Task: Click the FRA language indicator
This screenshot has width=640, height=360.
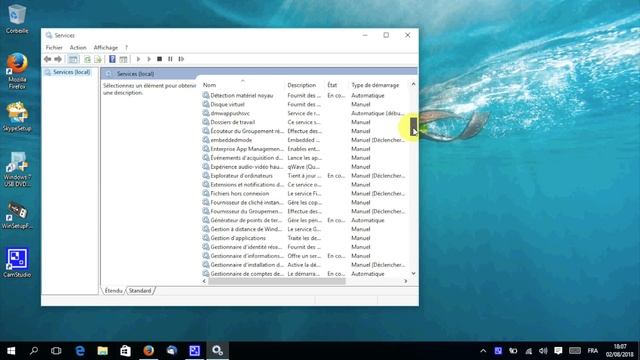Action: pyautogui.click(x=593, y=351)
